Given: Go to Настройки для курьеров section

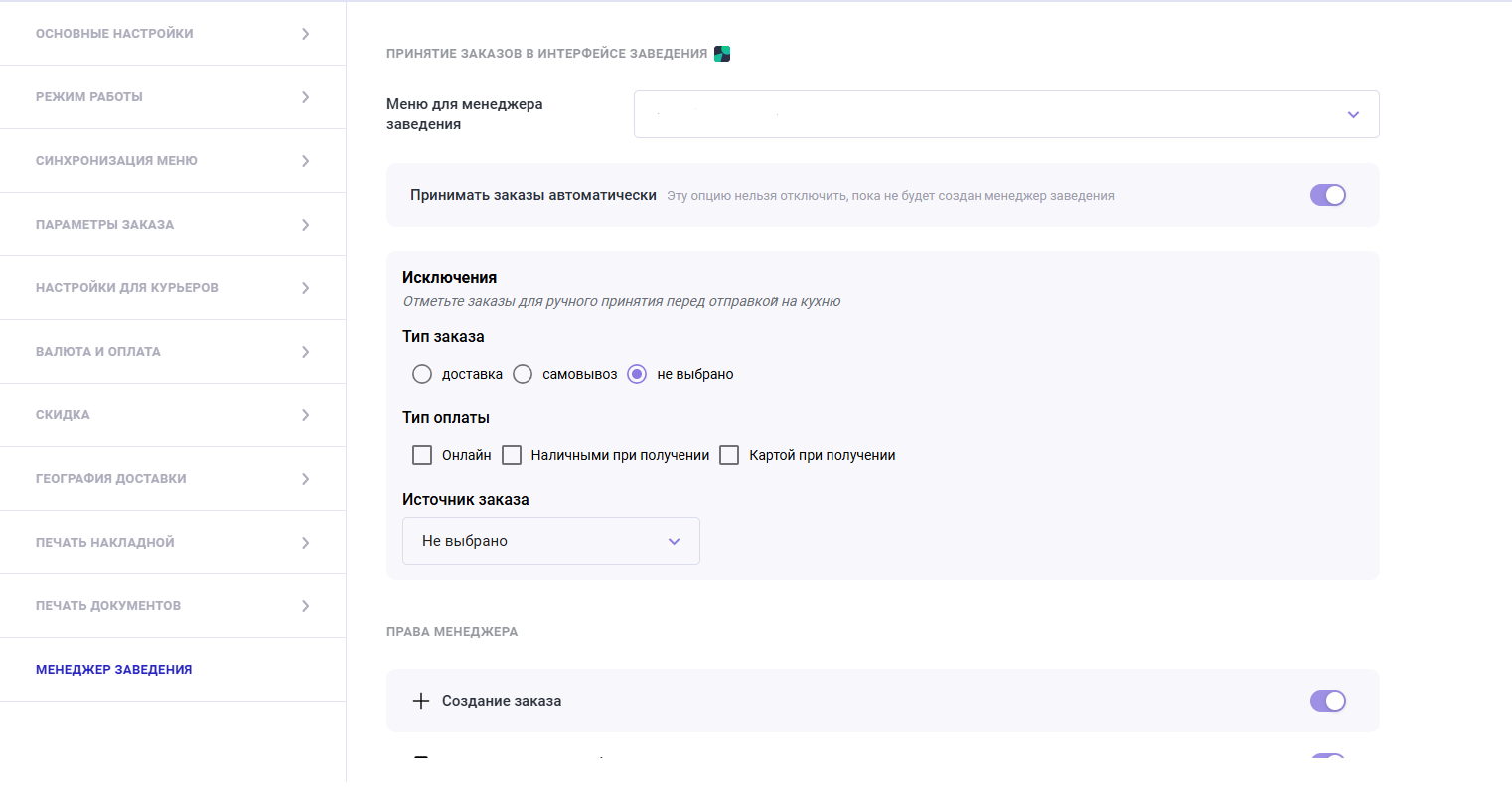Looking at the screenshot, I should 127,288.
